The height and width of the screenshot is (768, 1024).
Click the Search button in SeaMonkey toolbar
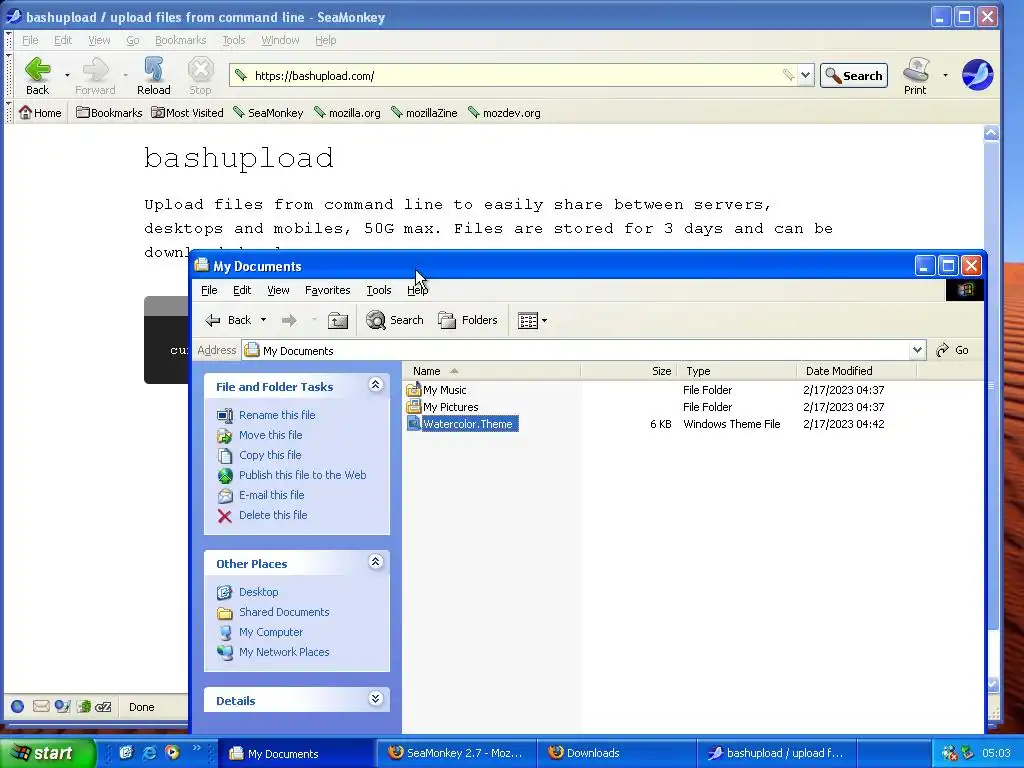point(854,76)
